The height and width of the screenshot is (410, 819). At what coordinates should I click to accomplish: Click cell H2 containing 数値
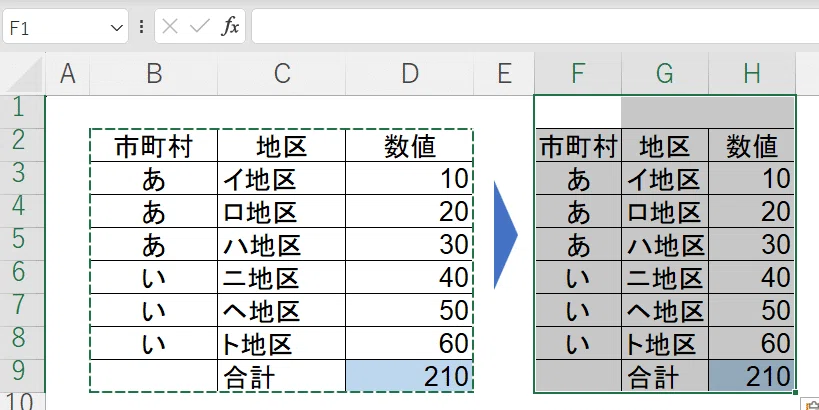[x=752, y=145]
